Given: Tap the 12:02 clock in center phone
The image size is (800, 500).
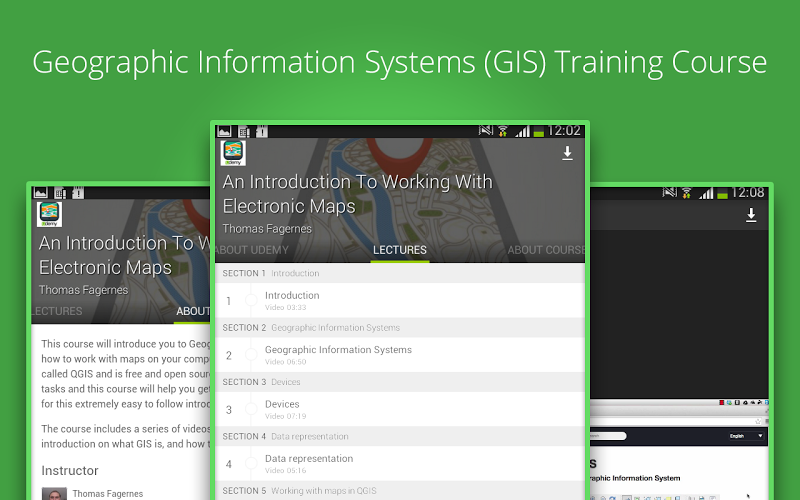Looking at the screenshot, I should point(564,131).
